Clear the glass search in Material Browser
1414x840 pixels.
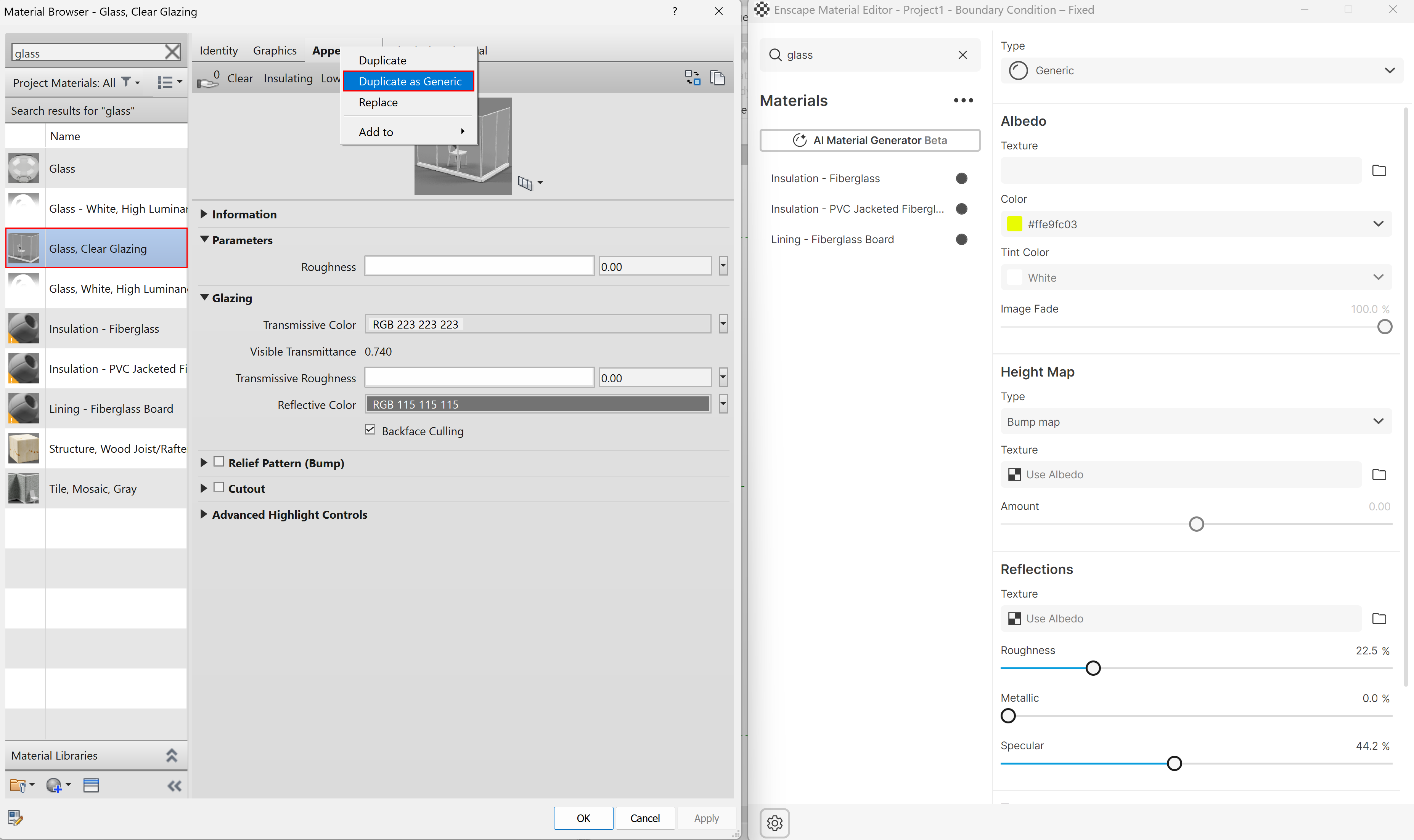click(172, 52)
